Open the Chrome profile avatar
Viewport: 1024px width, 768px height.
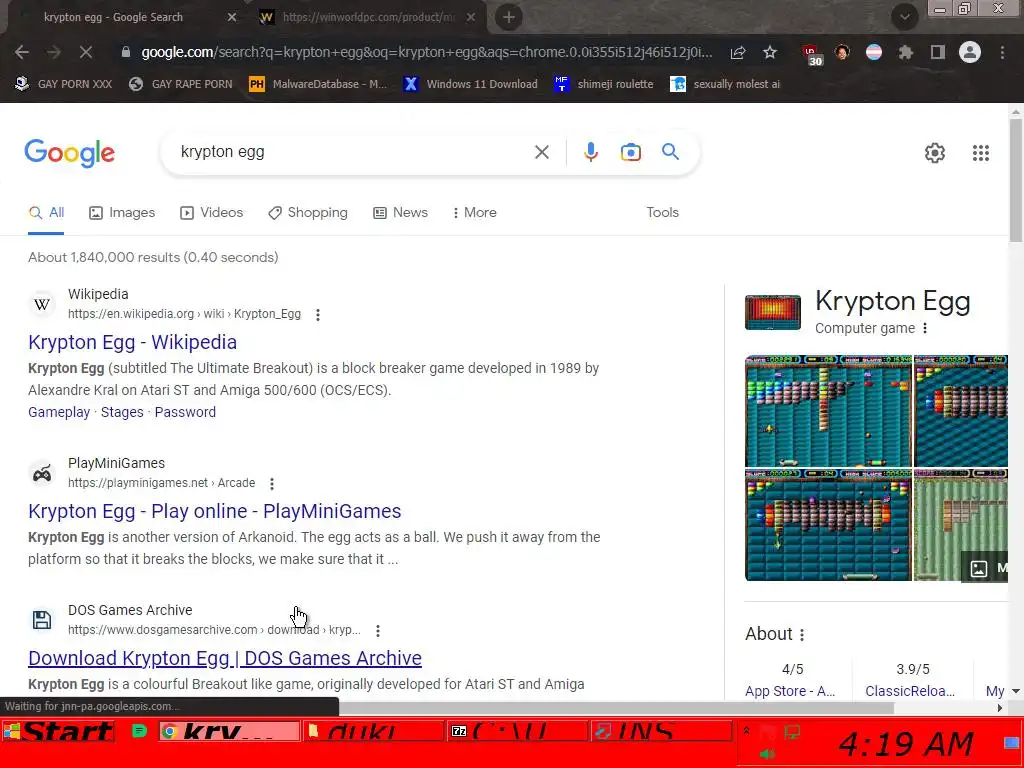[x=970, y=52]
